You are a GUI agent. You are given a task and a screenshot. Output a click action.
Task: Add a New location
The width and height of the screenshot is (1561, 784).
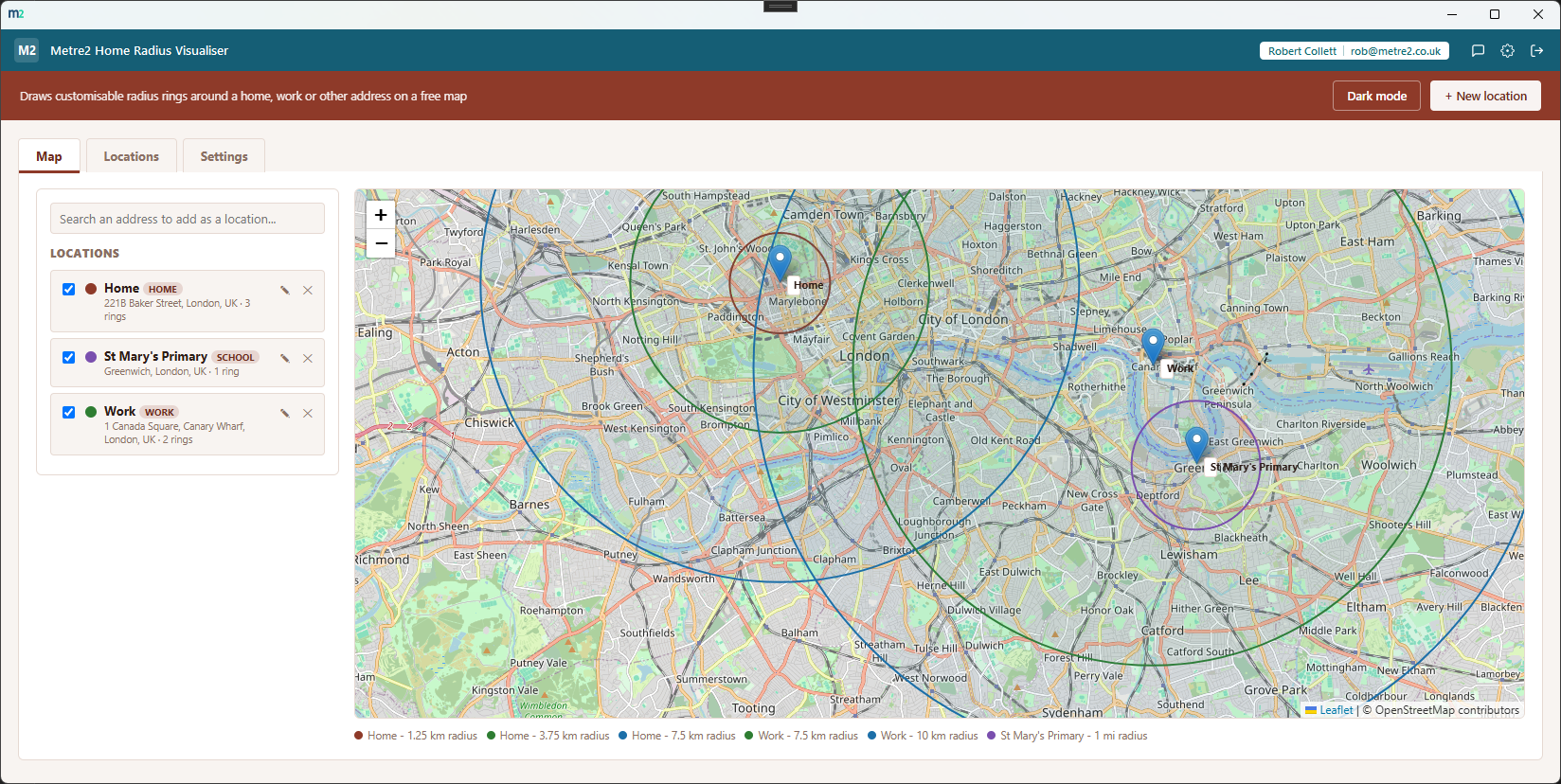coord(1486,96)
